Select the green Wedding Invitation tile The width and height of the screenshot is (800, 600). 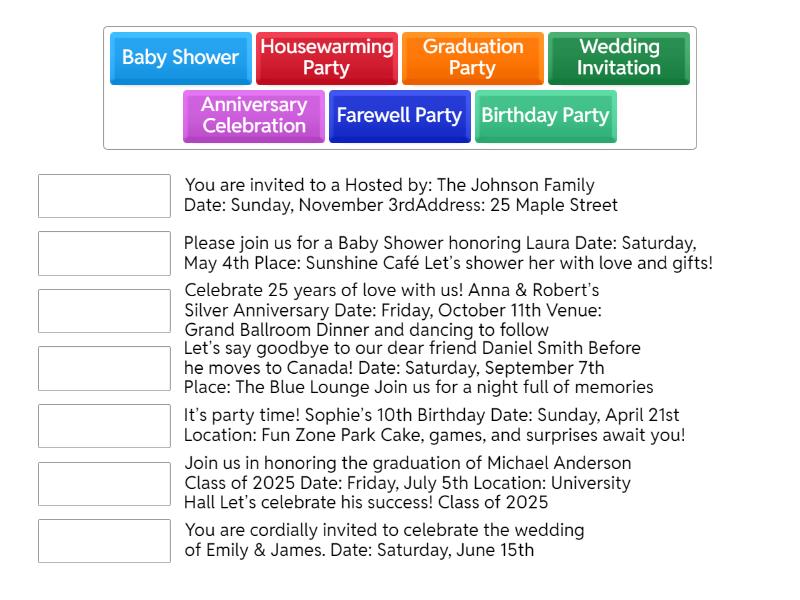tap(619, 58)
